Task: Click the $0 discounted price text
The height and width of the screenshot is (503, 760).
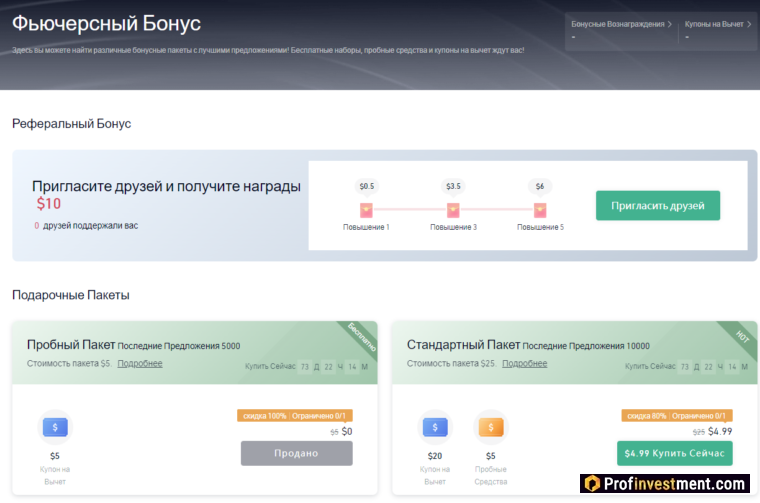Action: [347, 431]
